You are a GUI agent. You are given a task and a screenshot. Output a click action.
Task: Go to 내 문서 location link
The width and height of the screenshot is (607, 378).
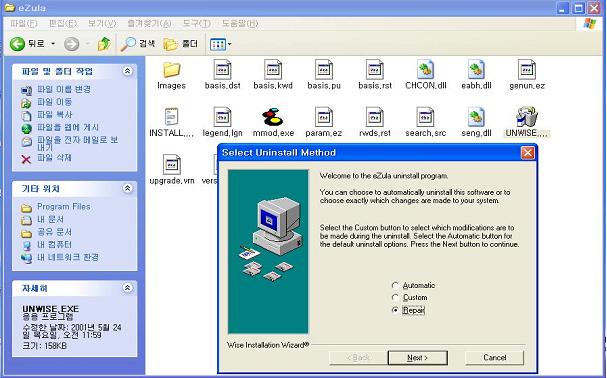51,219
